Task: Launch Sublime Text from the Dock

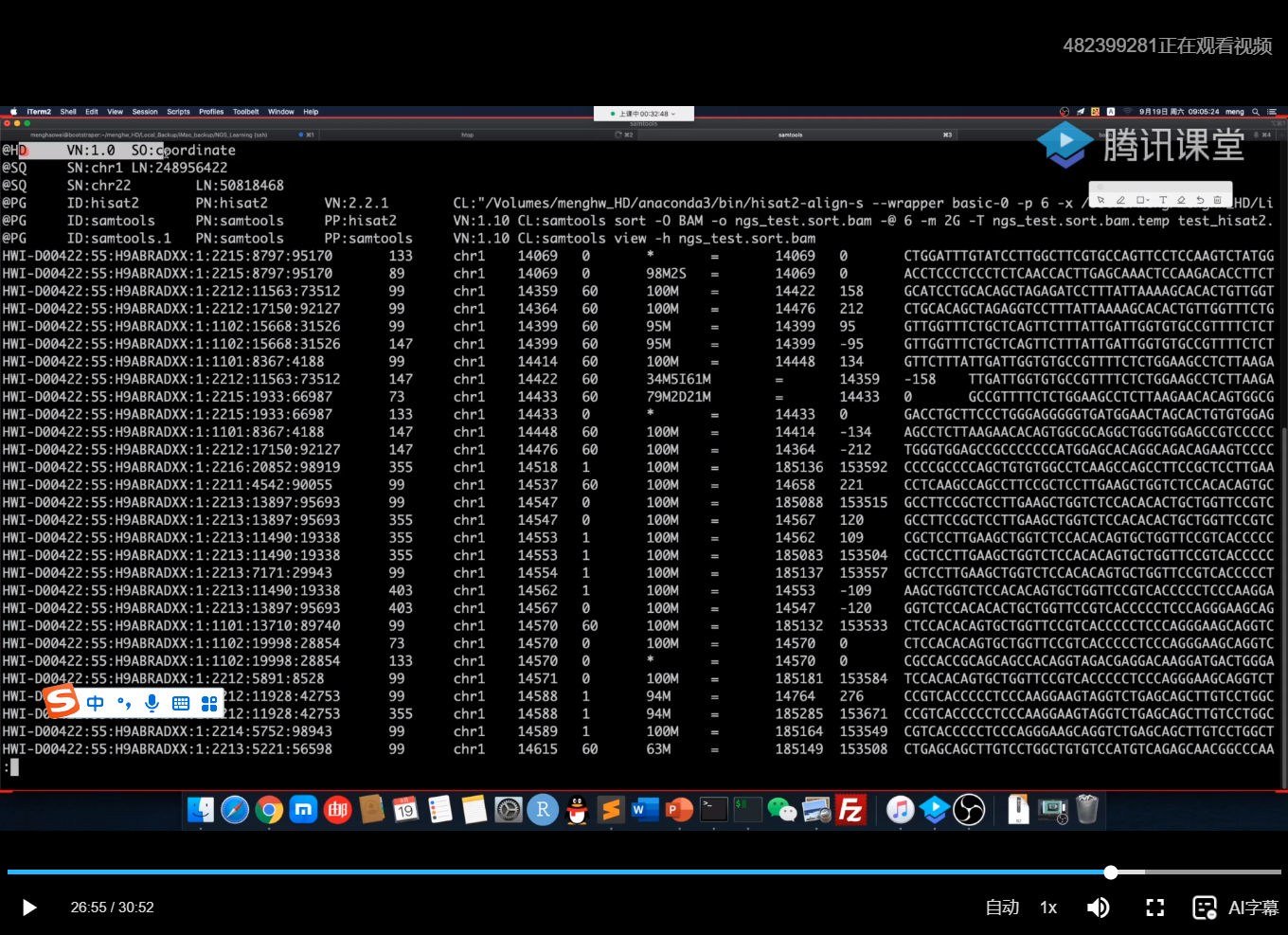Action: [611, 810]
